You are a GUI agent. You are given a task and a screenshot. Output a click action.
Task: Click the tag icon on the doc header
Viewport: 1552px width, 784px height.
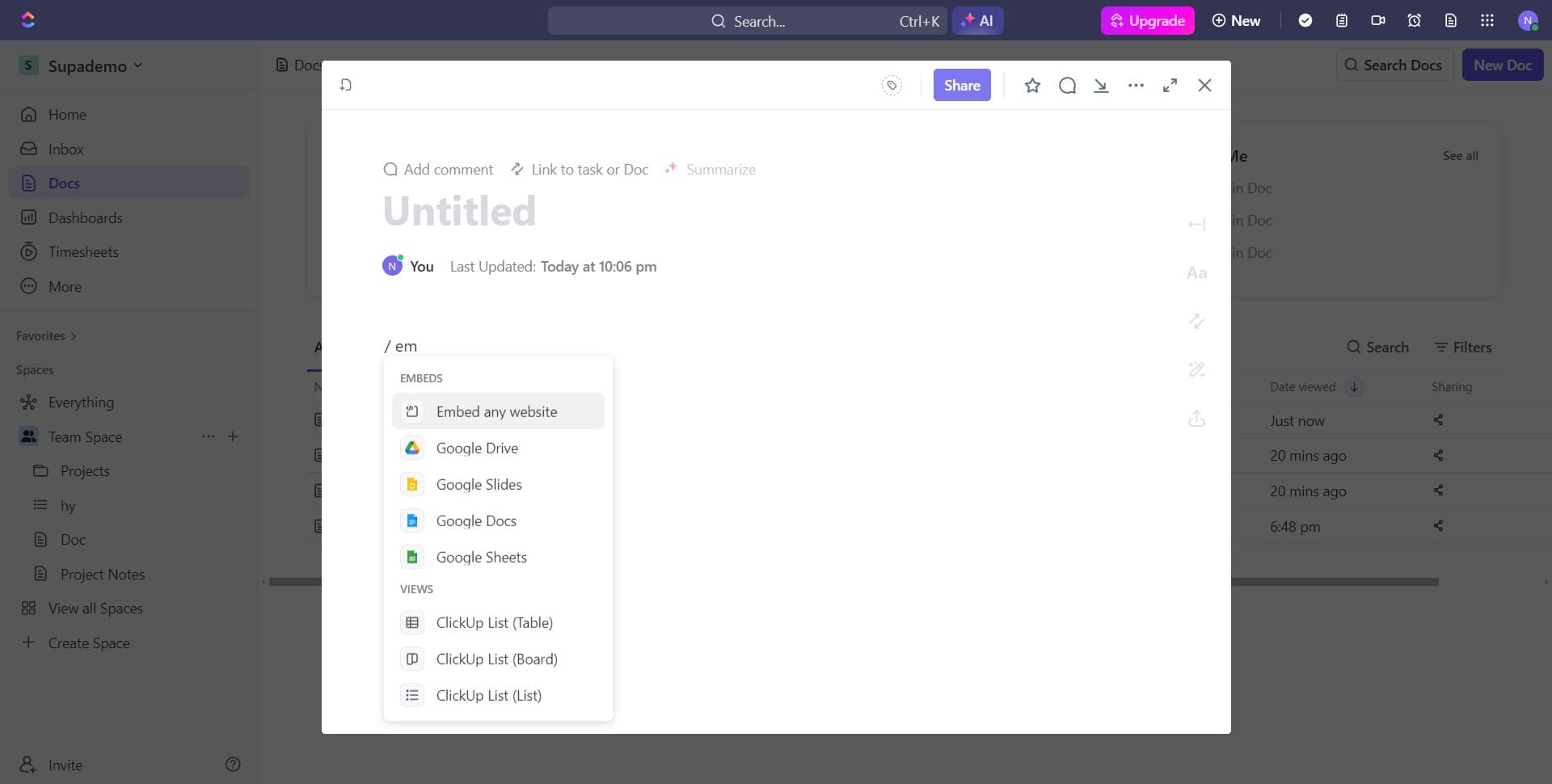[892, 85]
